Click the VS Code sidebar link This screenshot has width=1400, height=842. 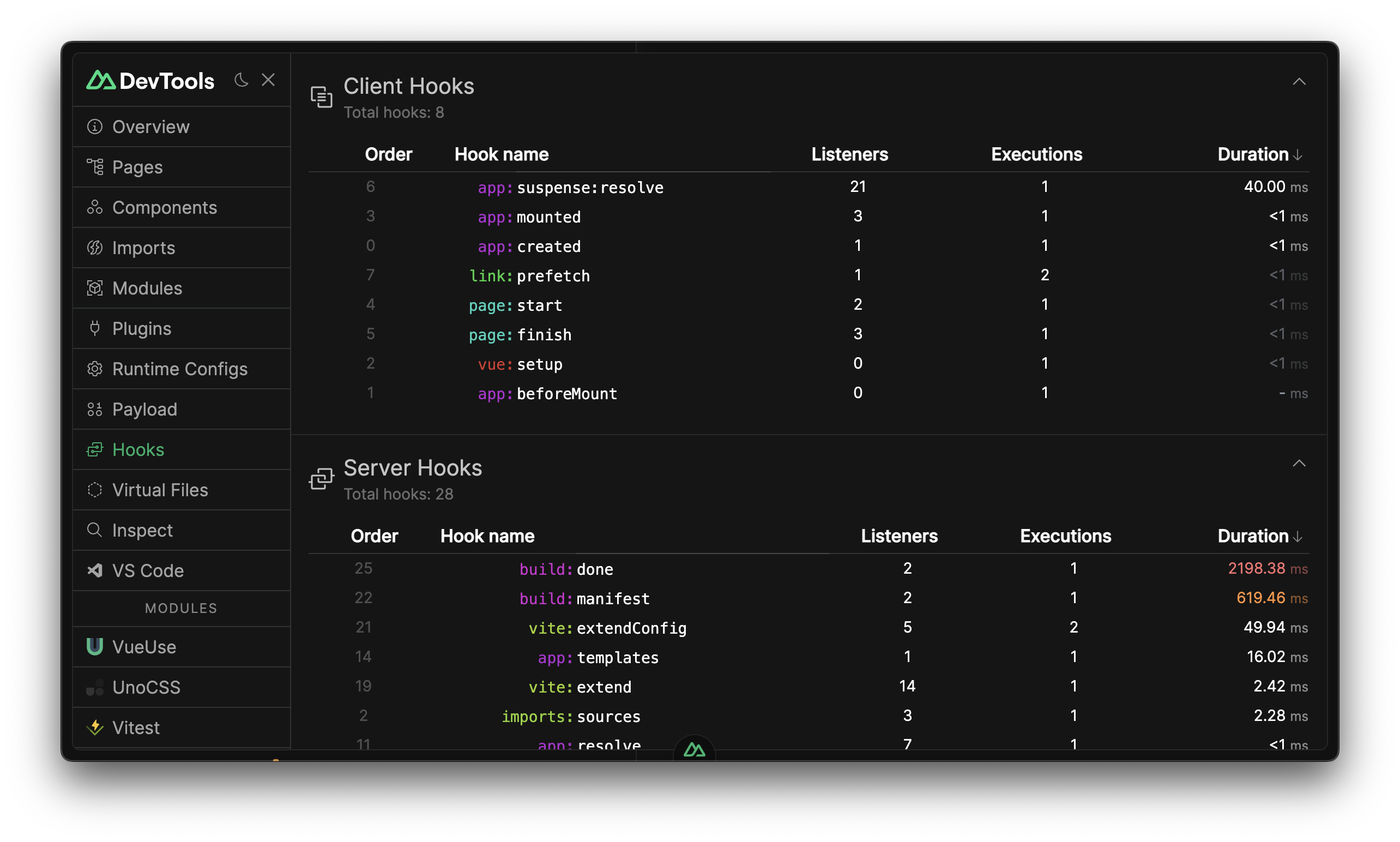pos(148,570)
